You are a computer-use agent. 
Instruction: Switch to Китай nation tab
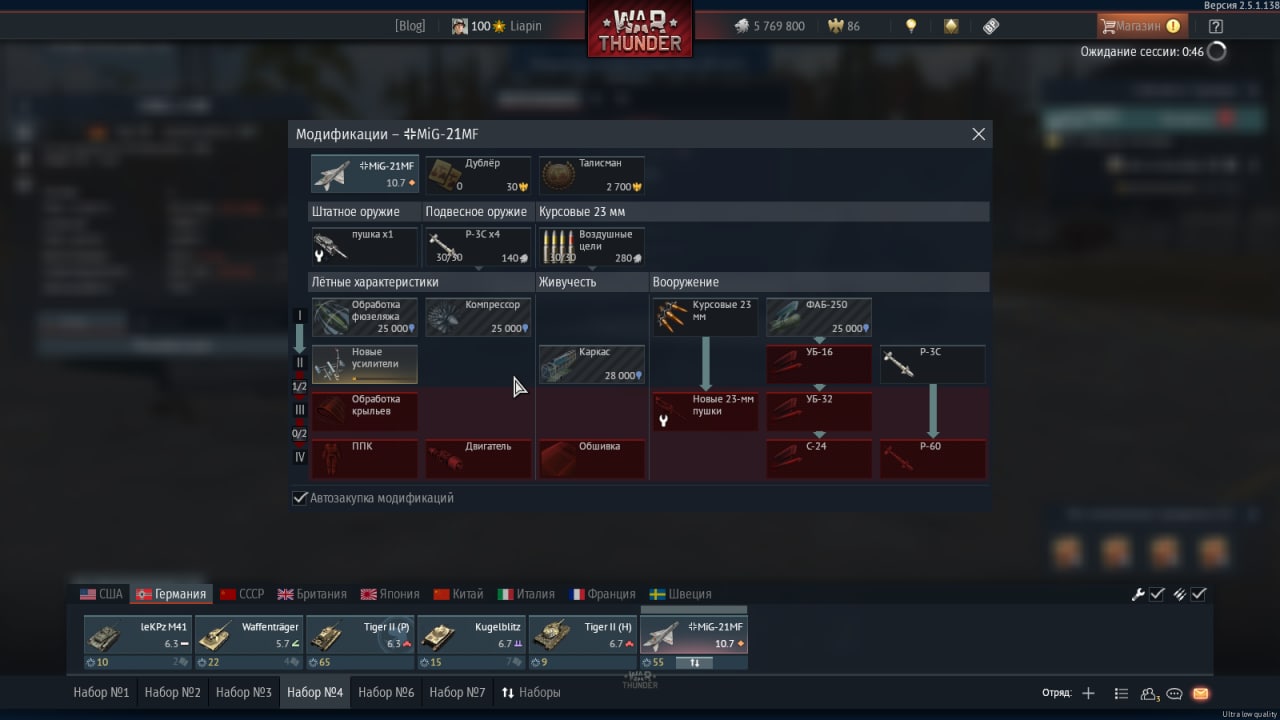point(460,594)
